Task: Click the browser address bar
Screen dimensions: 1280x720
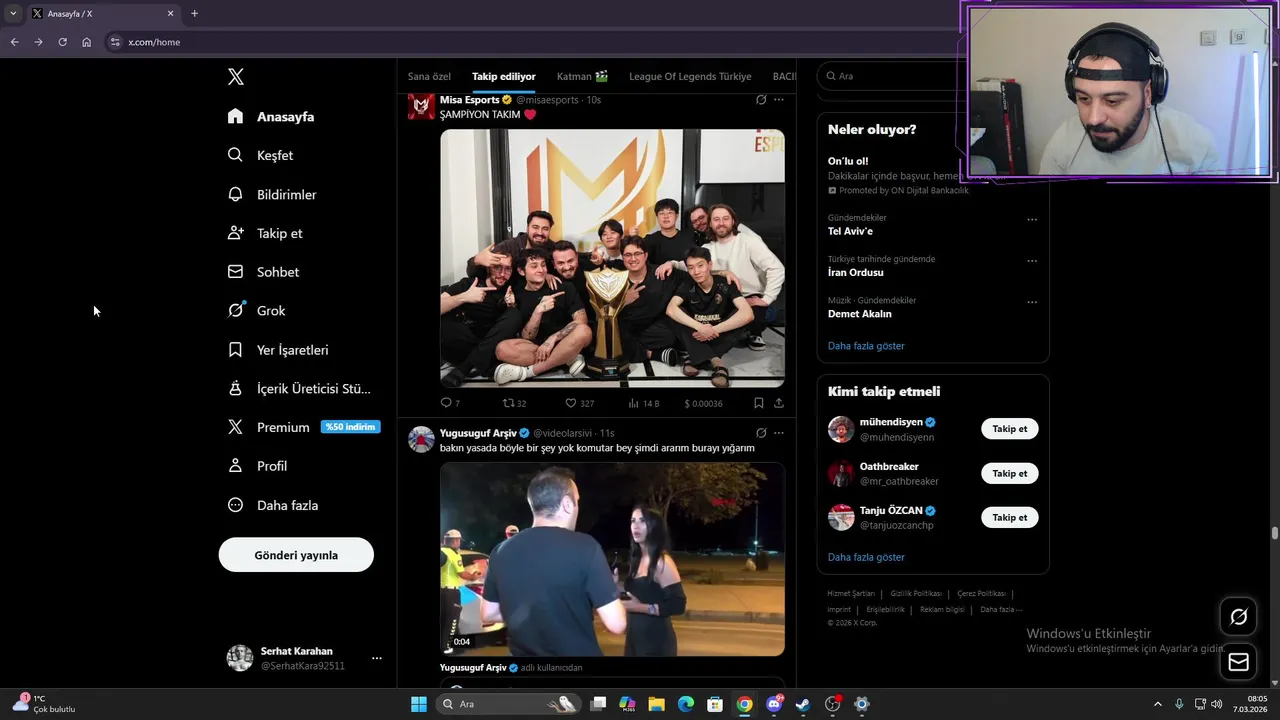Action: point(530,42)
